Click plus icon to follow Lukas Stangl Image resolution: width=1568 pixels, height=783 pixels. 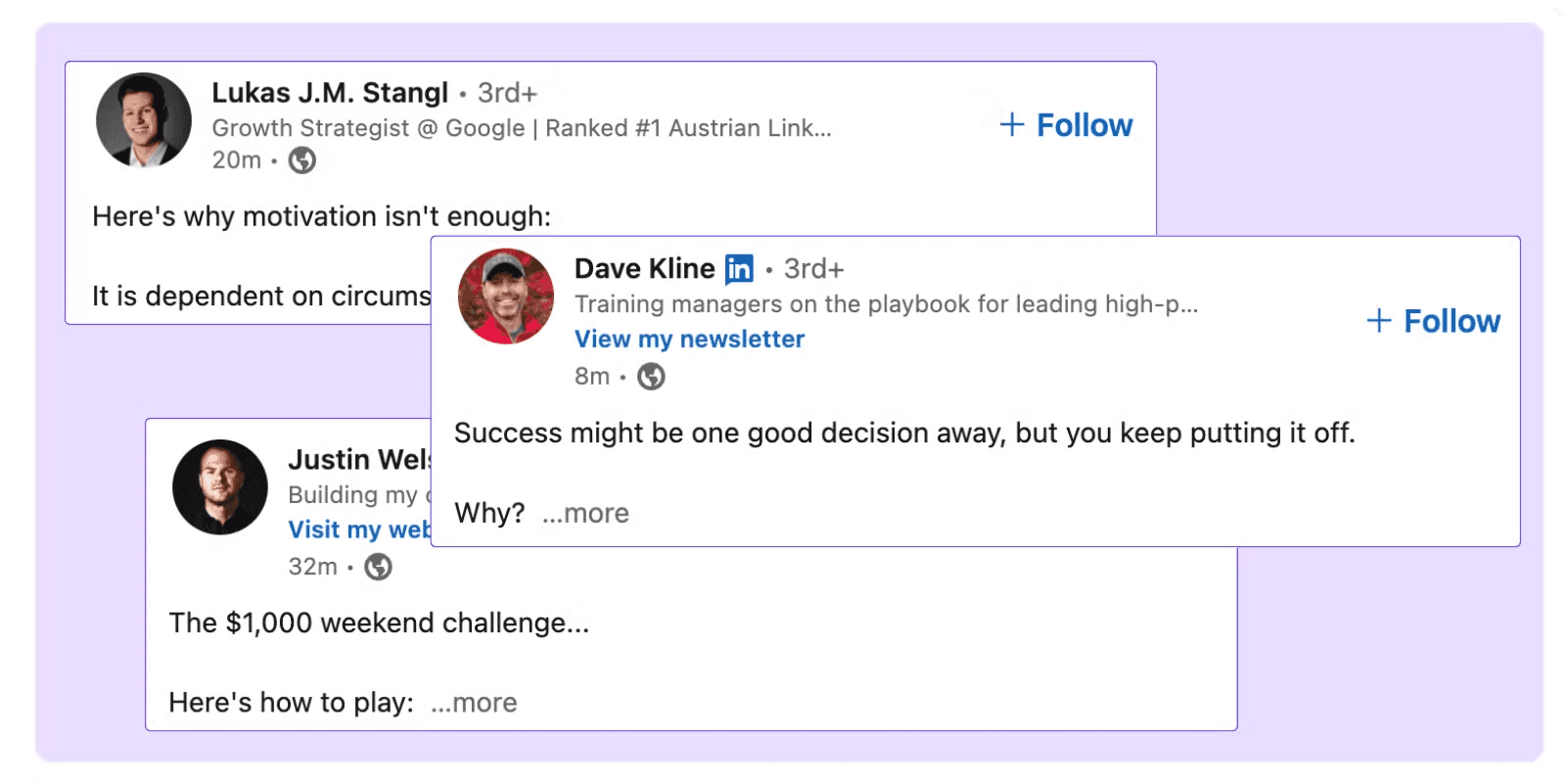click(x=1012, y=124)
